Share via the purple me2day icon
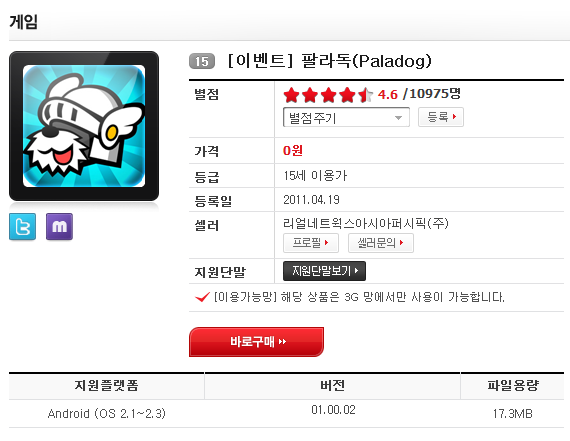 [59, 227]
